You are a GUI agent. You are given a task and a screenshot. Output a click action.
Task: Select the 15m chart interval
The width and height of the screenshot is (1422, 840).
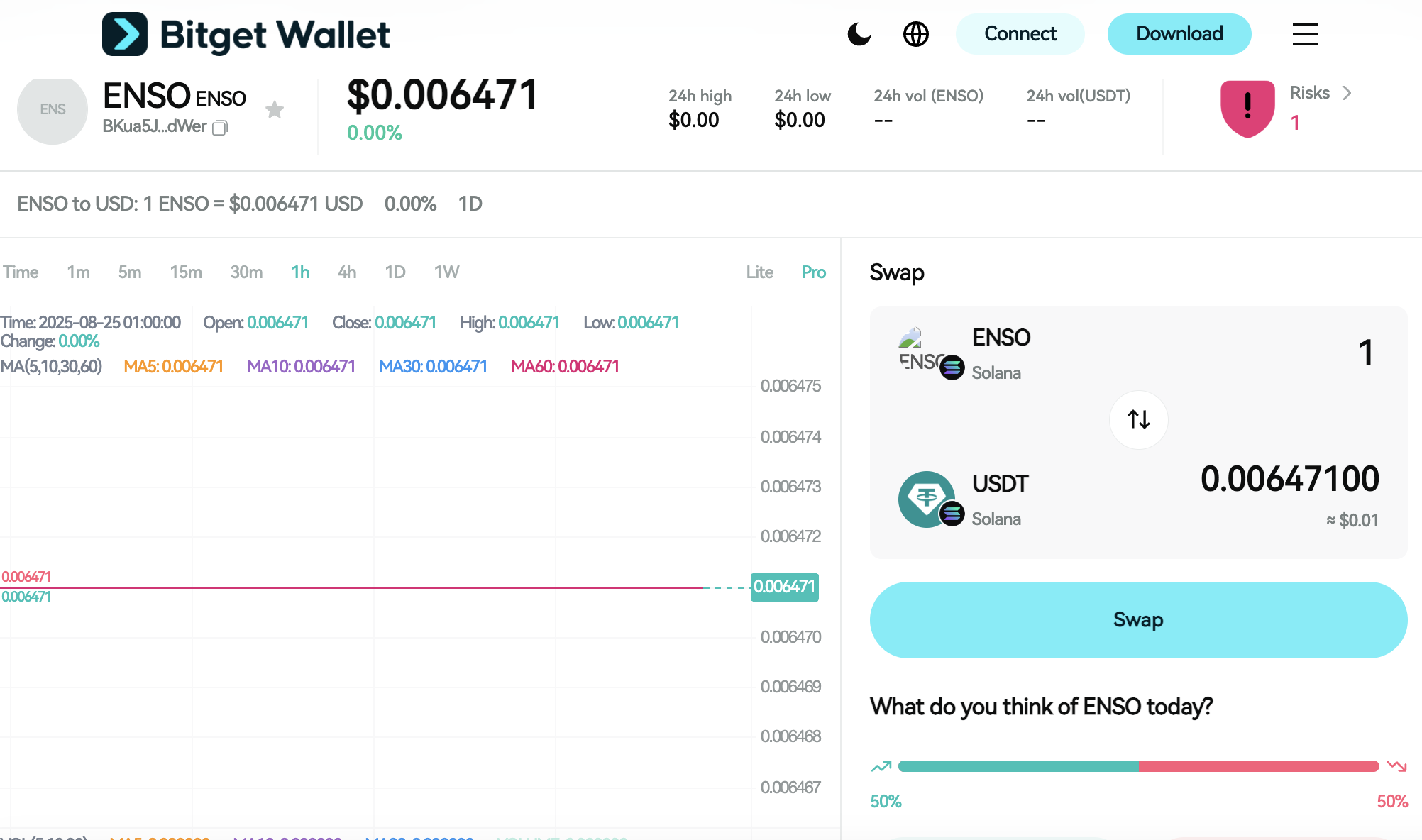pyautogui.click(x=186, y=272)
